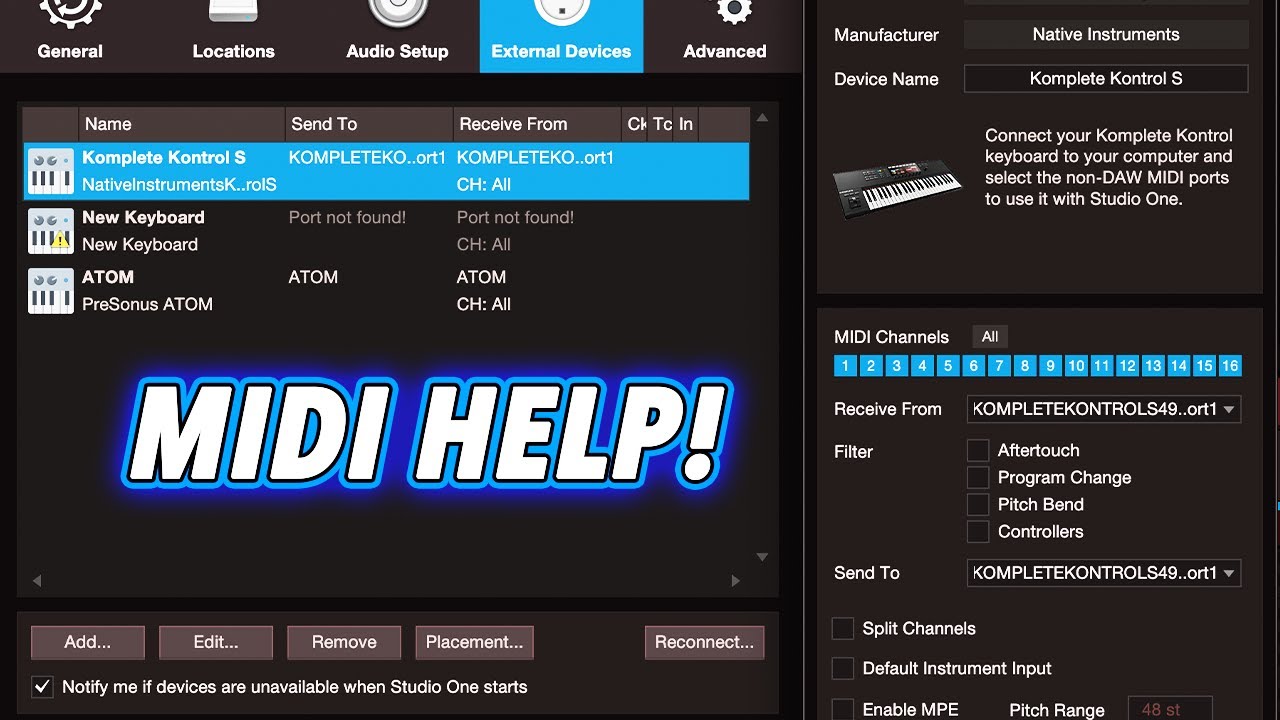The width and height of the screenshot is (1280, 720).
Task: Select All MIDI channels button
Action: (990, 337)
